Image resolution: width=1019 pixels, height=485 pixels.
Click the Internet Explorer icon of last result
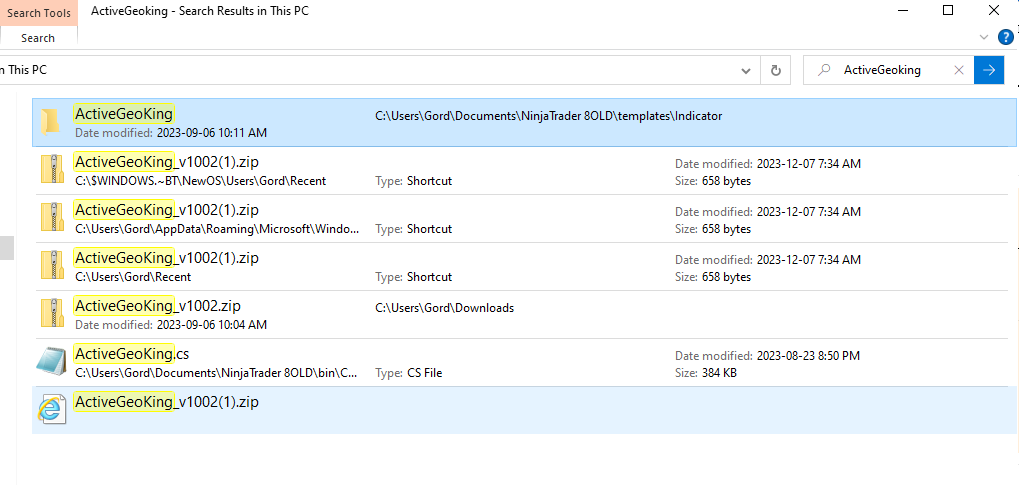click(x=52, y=410)
